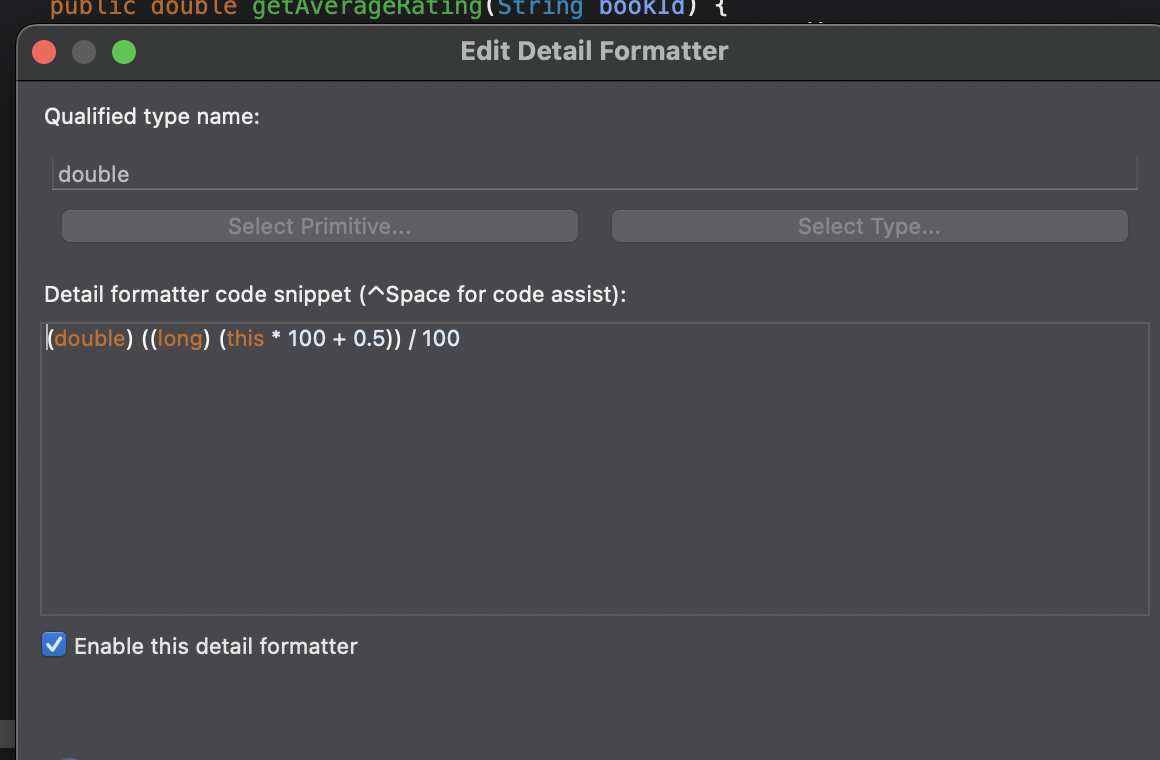Image resolution: width=1160 pixels, height=760 pixels.
Task: Click the this keyword in the code snippet
Action: pos(245,338)
